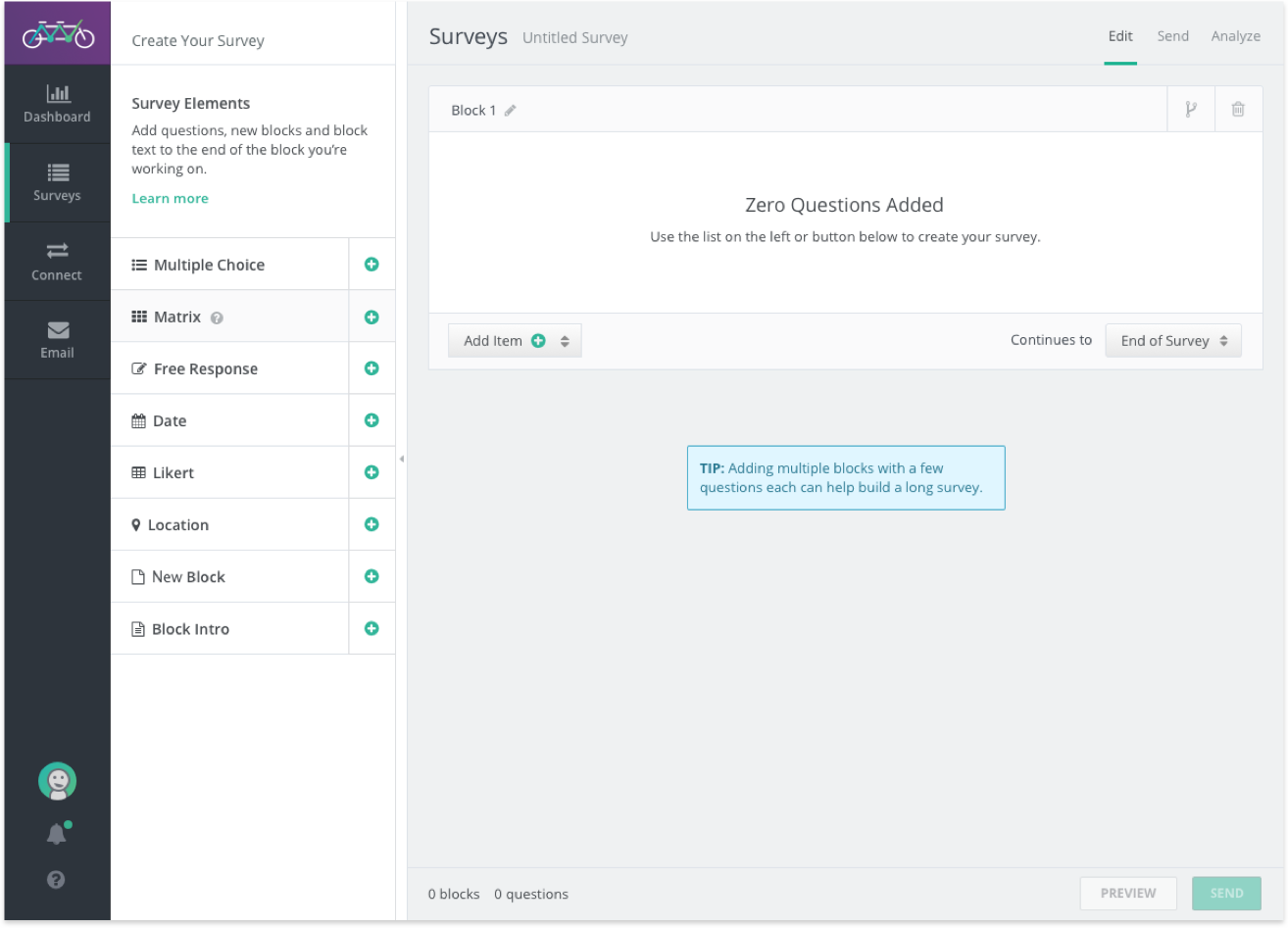Add a Free Response question with plus
Screen dimensions: 1288x928
[x=372, y=368]
